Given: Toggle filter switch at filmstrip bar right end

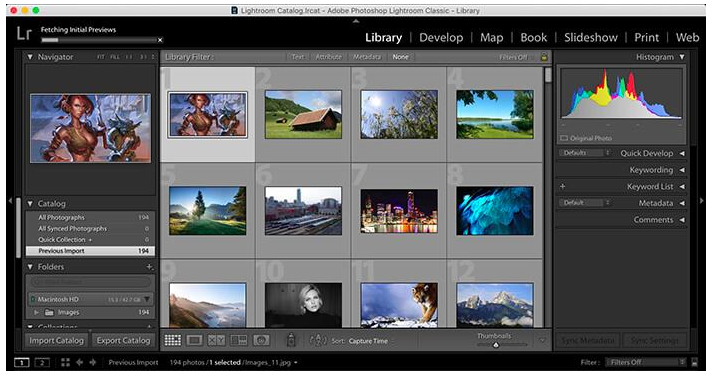Looking at the screenshot, I should tap(694, 362).
